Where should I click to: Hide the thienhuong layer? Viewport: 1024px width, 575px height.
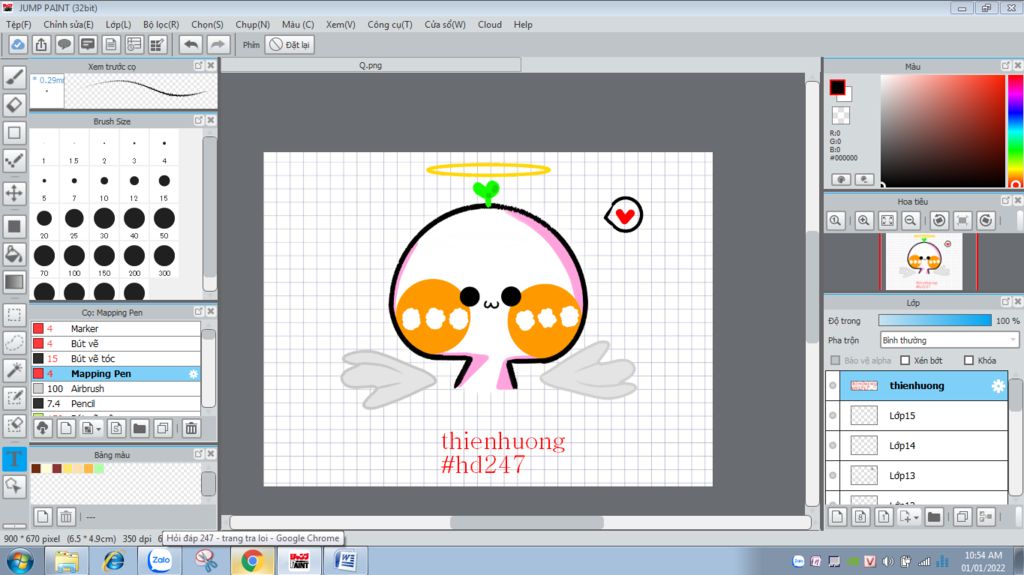pyautogui.click(x=833, y=386)
